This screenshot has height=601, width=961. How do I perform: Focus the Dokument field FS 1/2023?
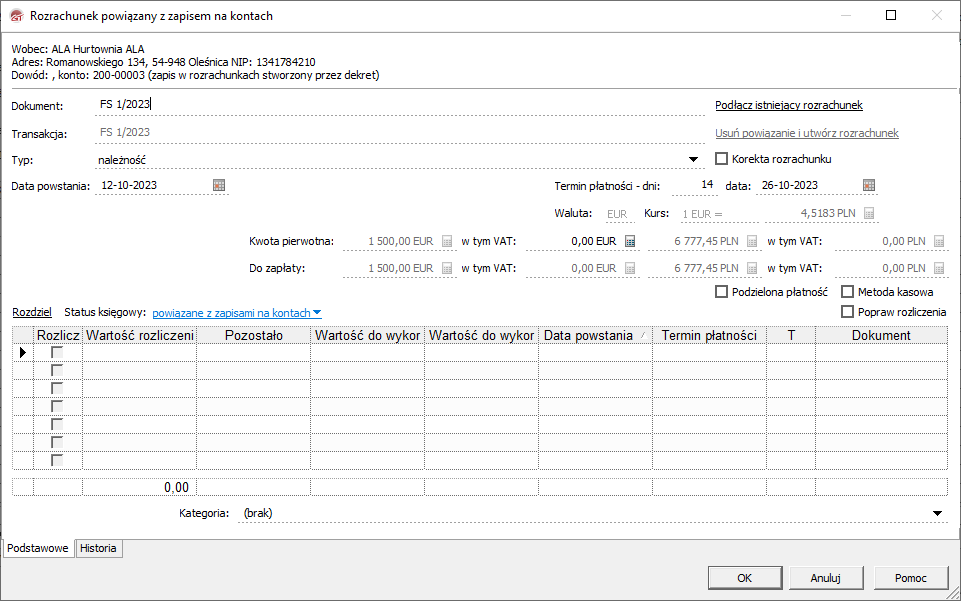400,105
